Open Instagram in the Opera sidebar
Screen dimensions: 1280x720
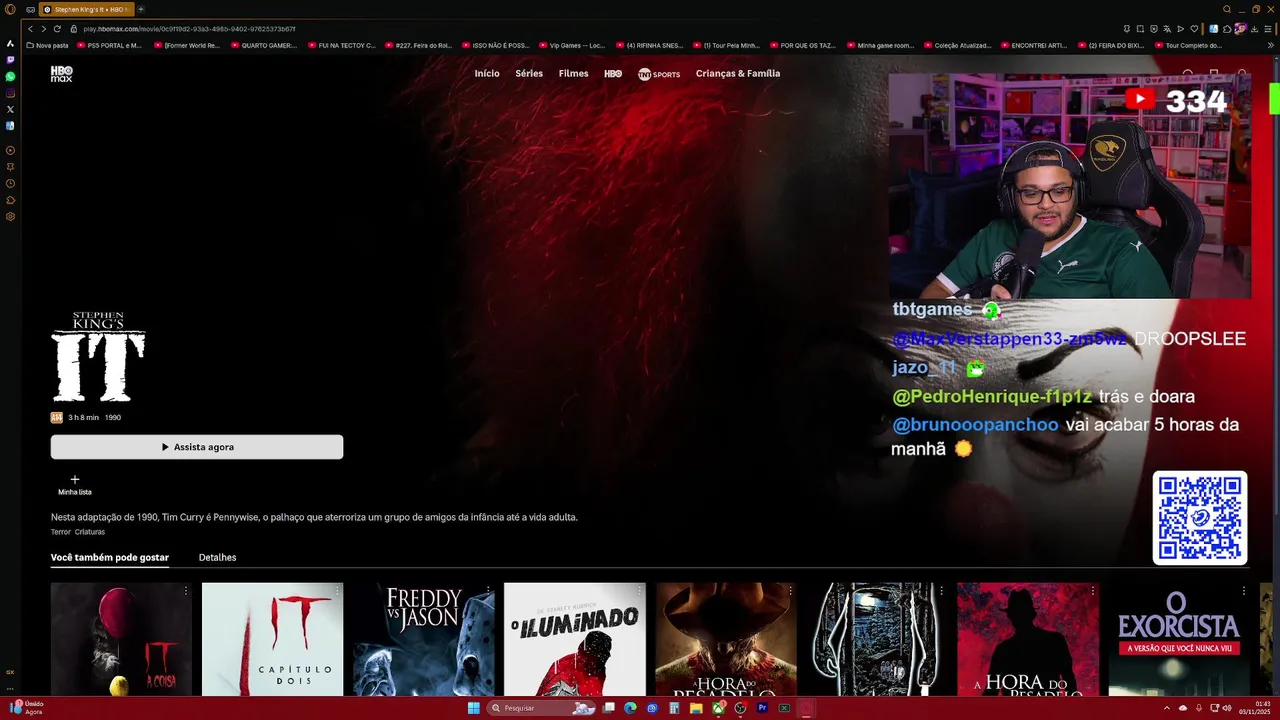tap(10, 93)
